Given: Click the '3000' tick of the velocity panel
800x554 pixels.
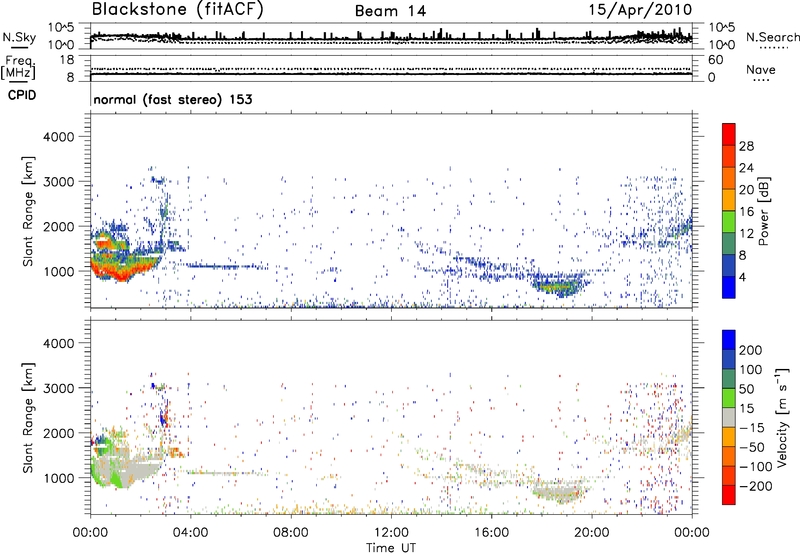Looking at the screenshot, I should (59, 388).
